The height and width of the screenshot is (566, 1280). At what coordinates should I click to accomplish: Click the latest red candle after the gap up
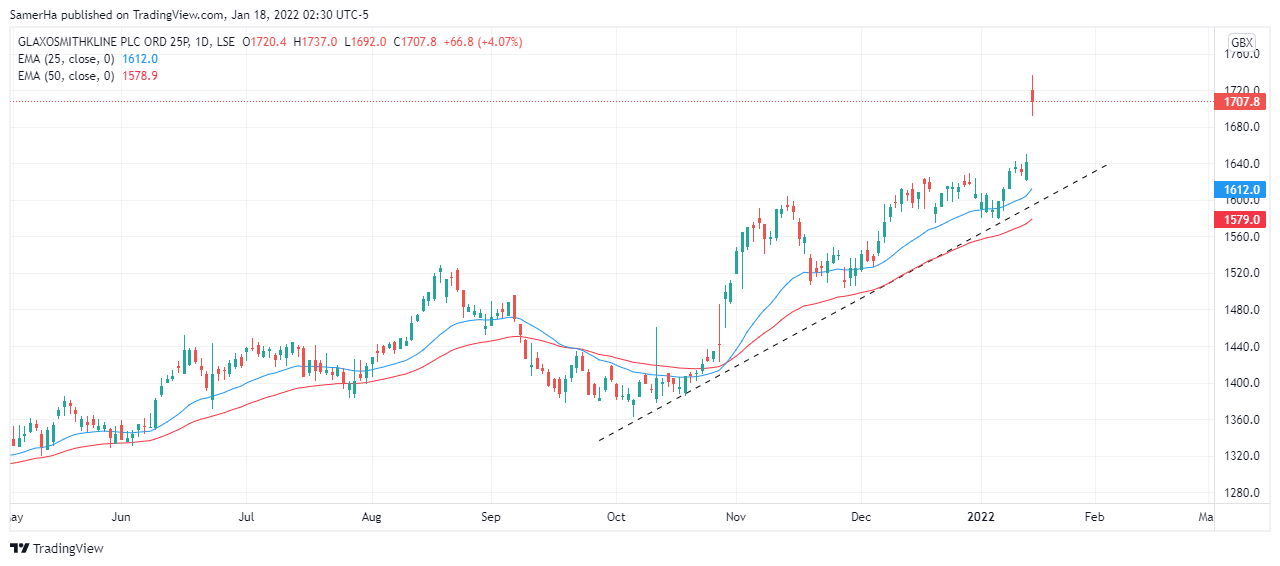[1032, 97]
